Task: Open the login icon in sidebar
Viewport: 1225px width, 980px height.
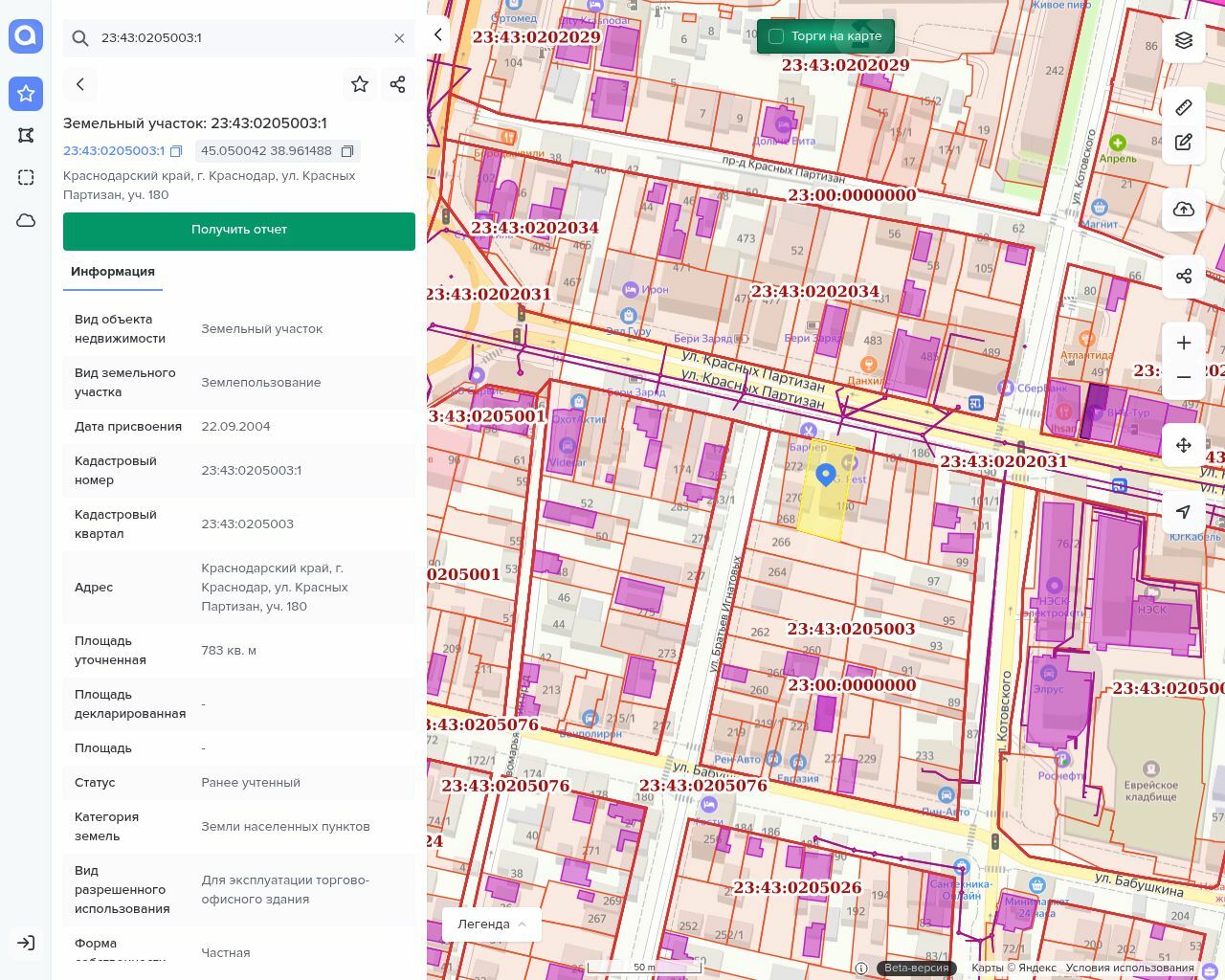Action: (26, 943)
